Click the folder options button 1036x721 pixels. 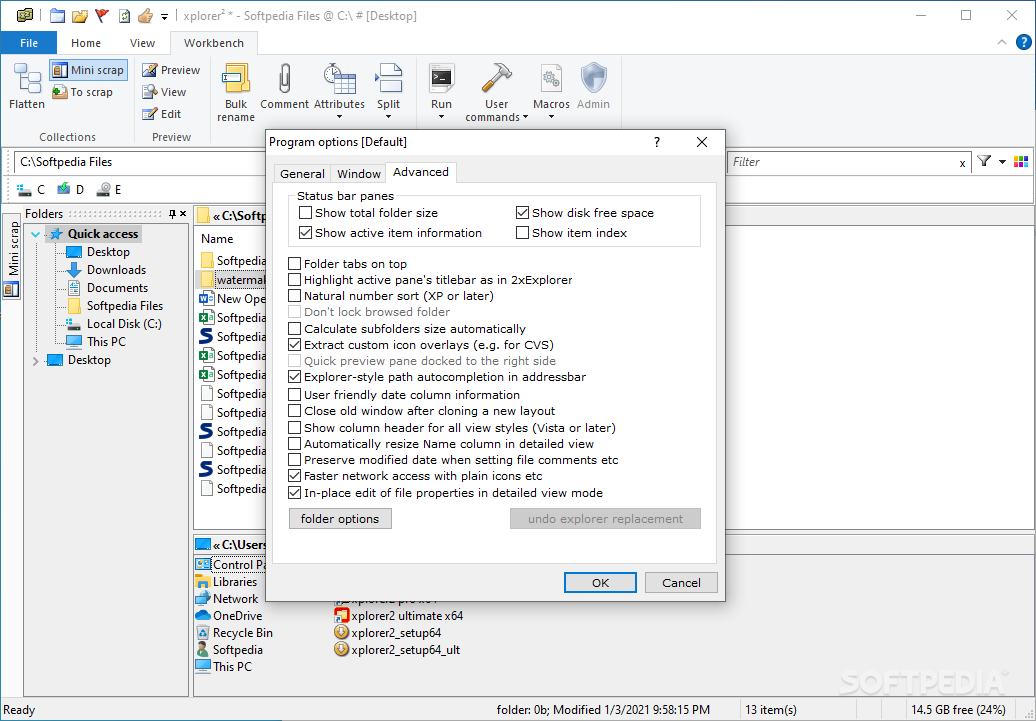(x=340, y=519)
